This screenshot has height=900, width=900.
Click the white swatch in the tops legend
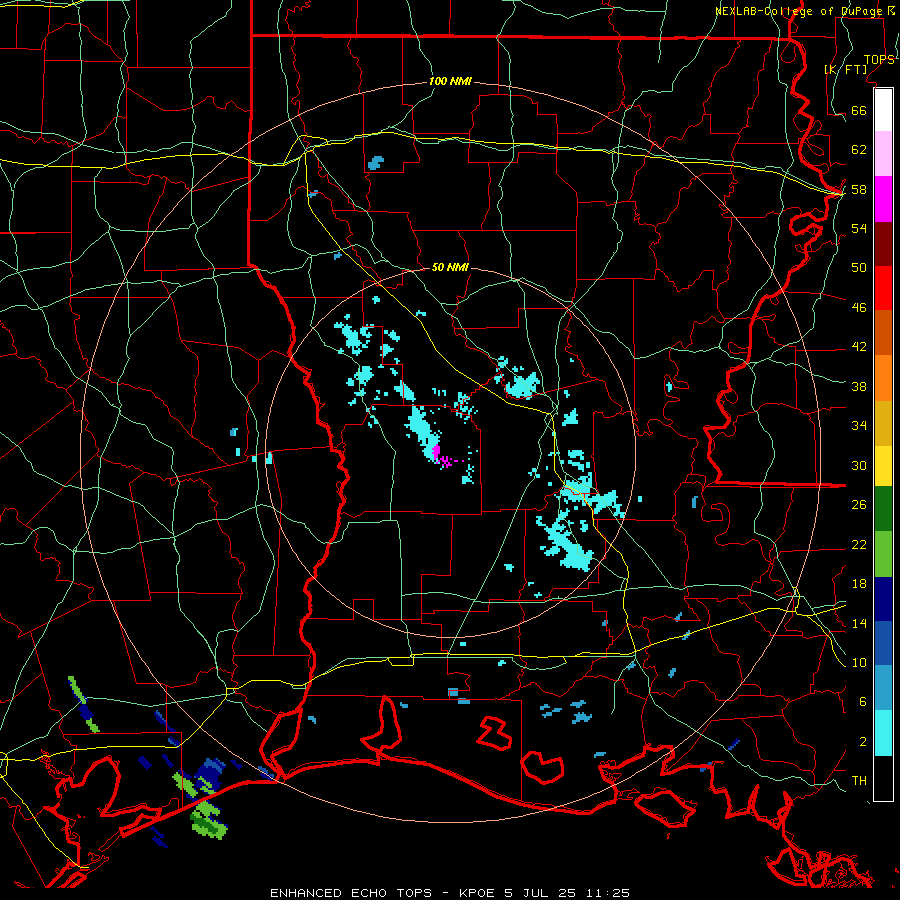(x=883, y=110)
